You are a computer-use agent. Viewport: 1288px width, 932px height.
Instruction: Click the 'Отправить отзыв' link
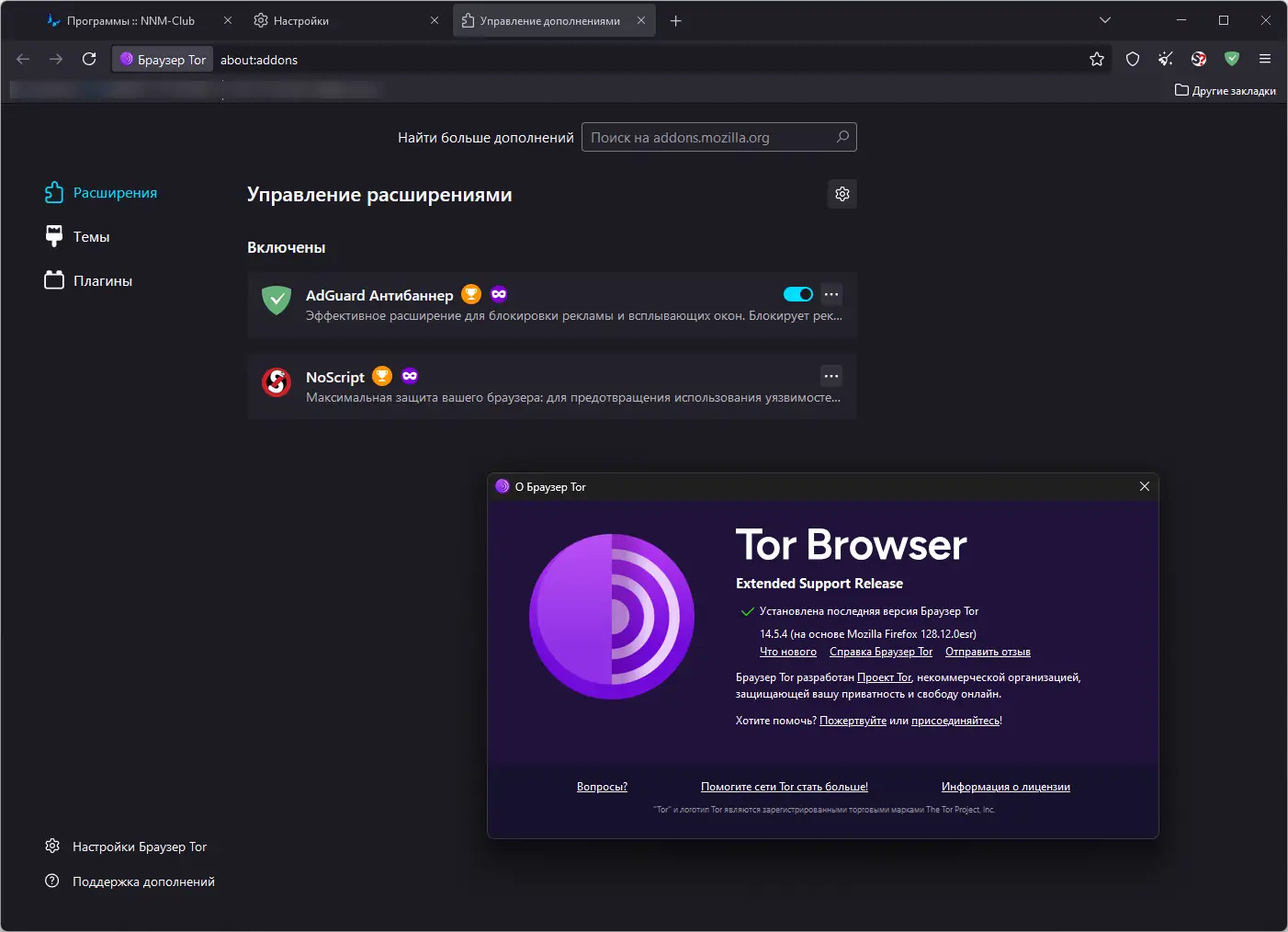click(x=988, y=652)
